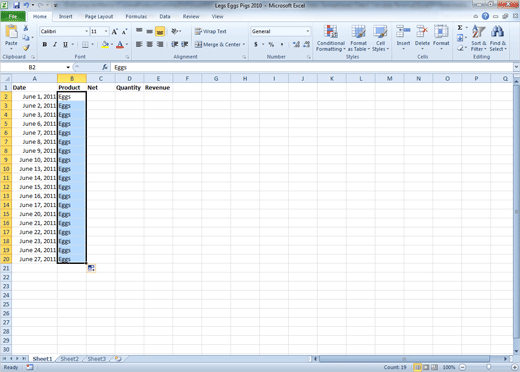Click the Decrease Indent icon
Screen dimensions: 520x372
174,44
